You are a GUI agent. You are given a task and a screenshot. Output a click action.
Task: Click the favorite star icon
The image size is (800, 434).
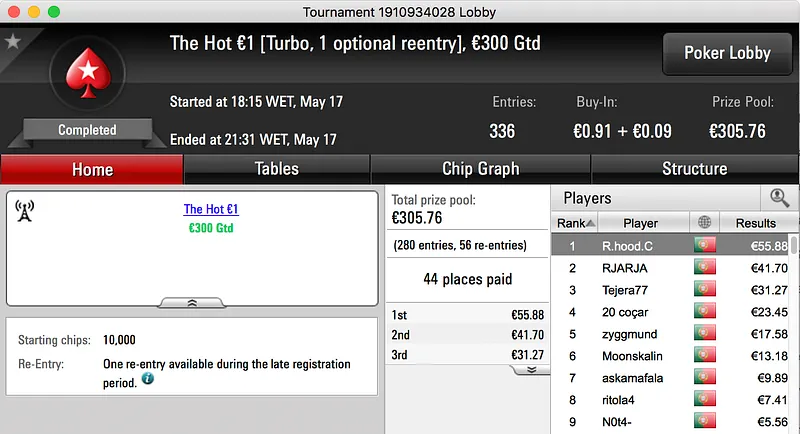coord(13,41)
